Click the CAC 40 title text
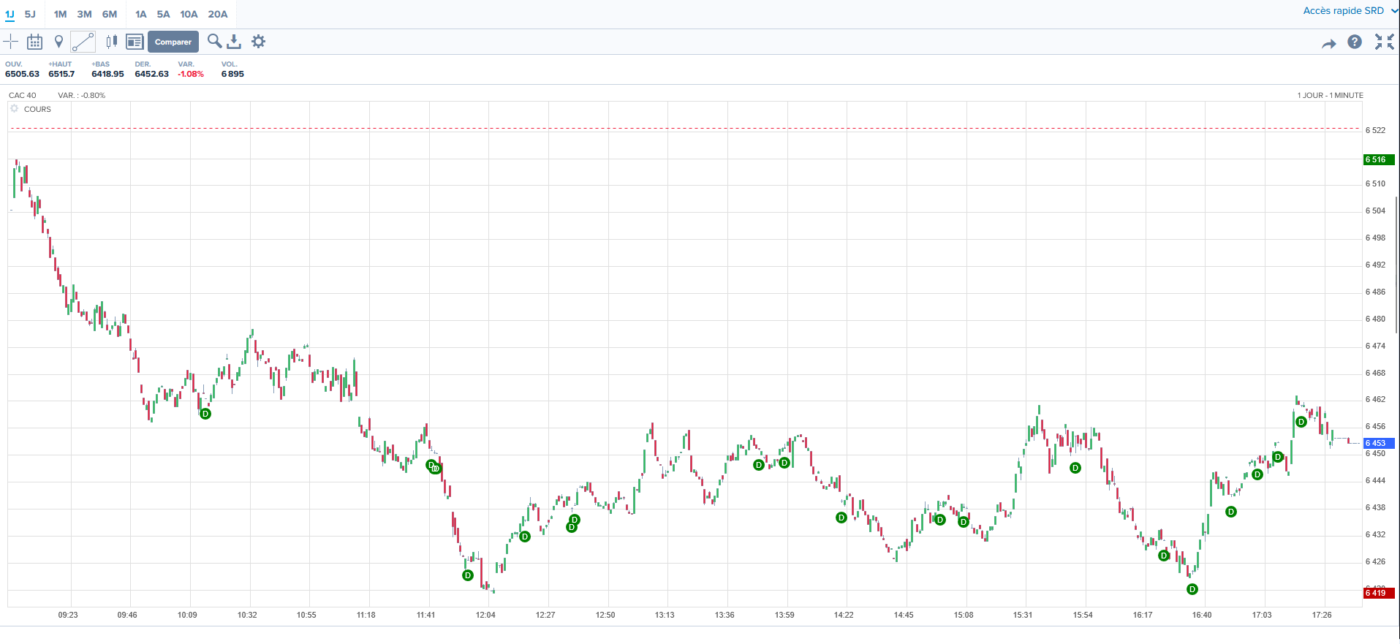The image size is (1400, 644). pos(22,95)
